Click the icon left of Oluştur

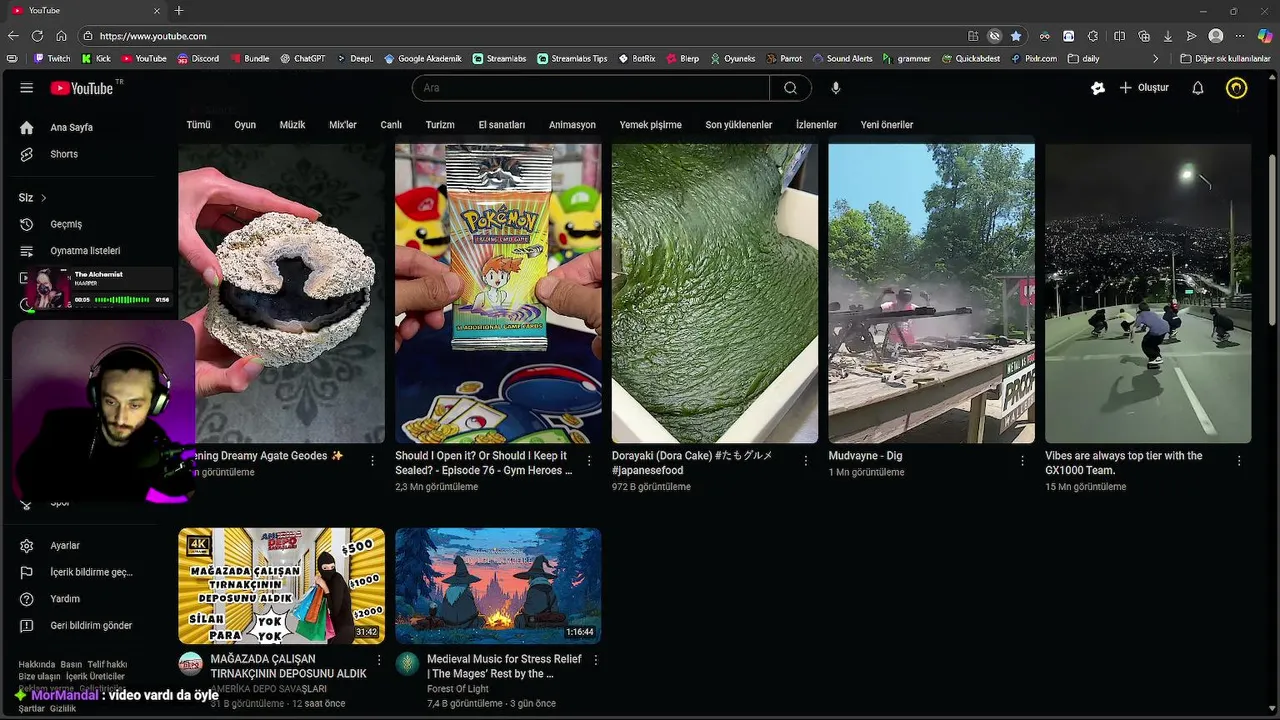coord(1098,88)
